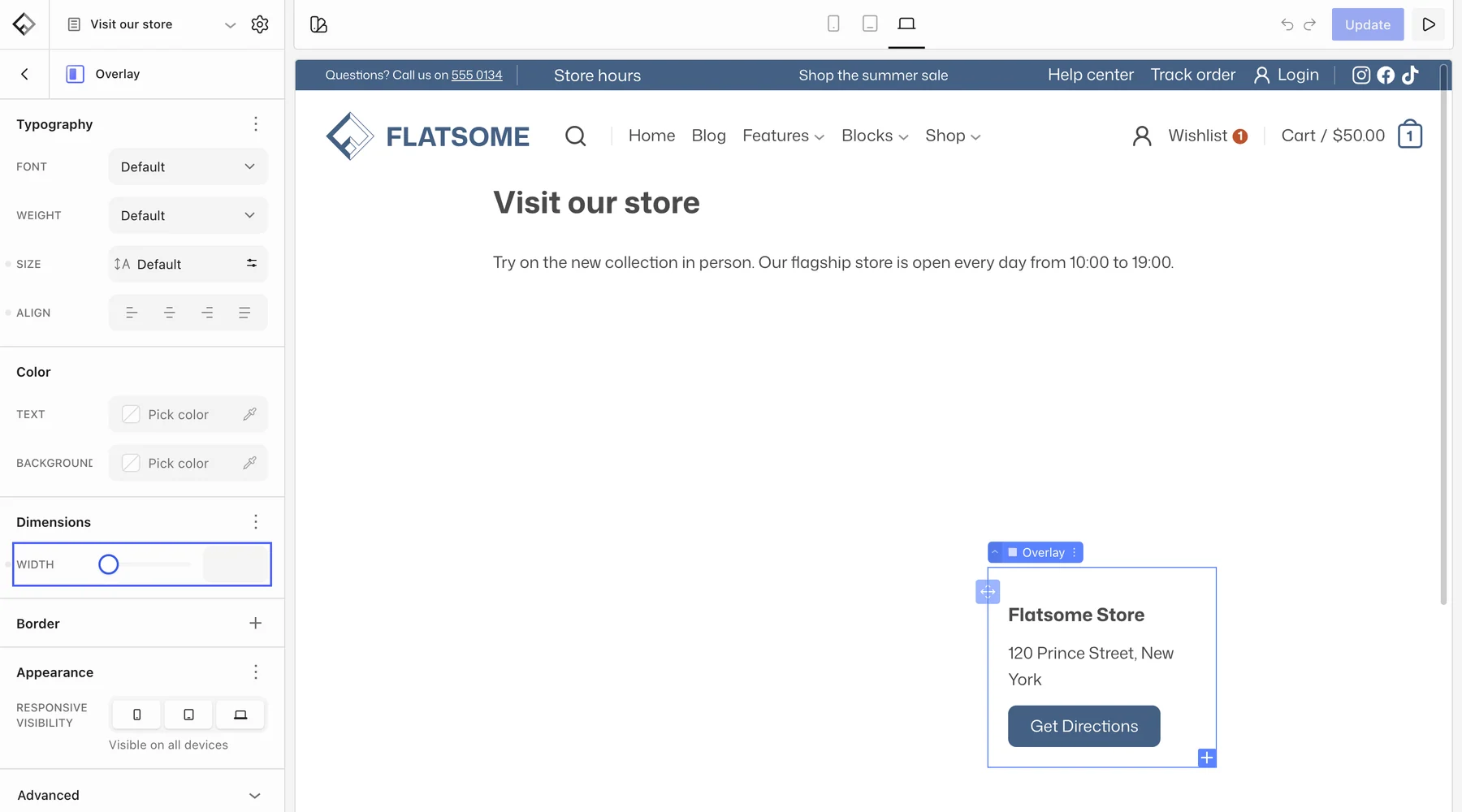The height and width of the screenshot is (812, 1462).
Task: Align text center
Action: click(x=169, y=313)
